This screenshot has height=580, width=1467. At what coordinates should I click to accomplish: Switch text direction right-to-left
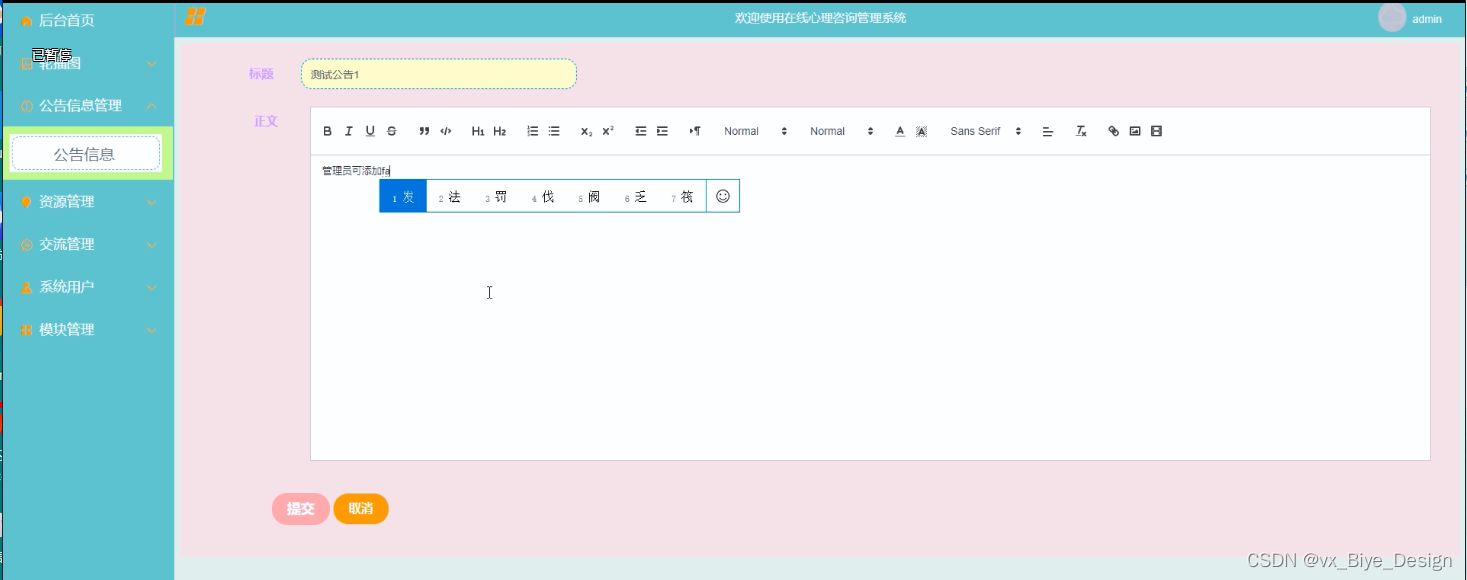pyautogui.click(x=695, y=131)
